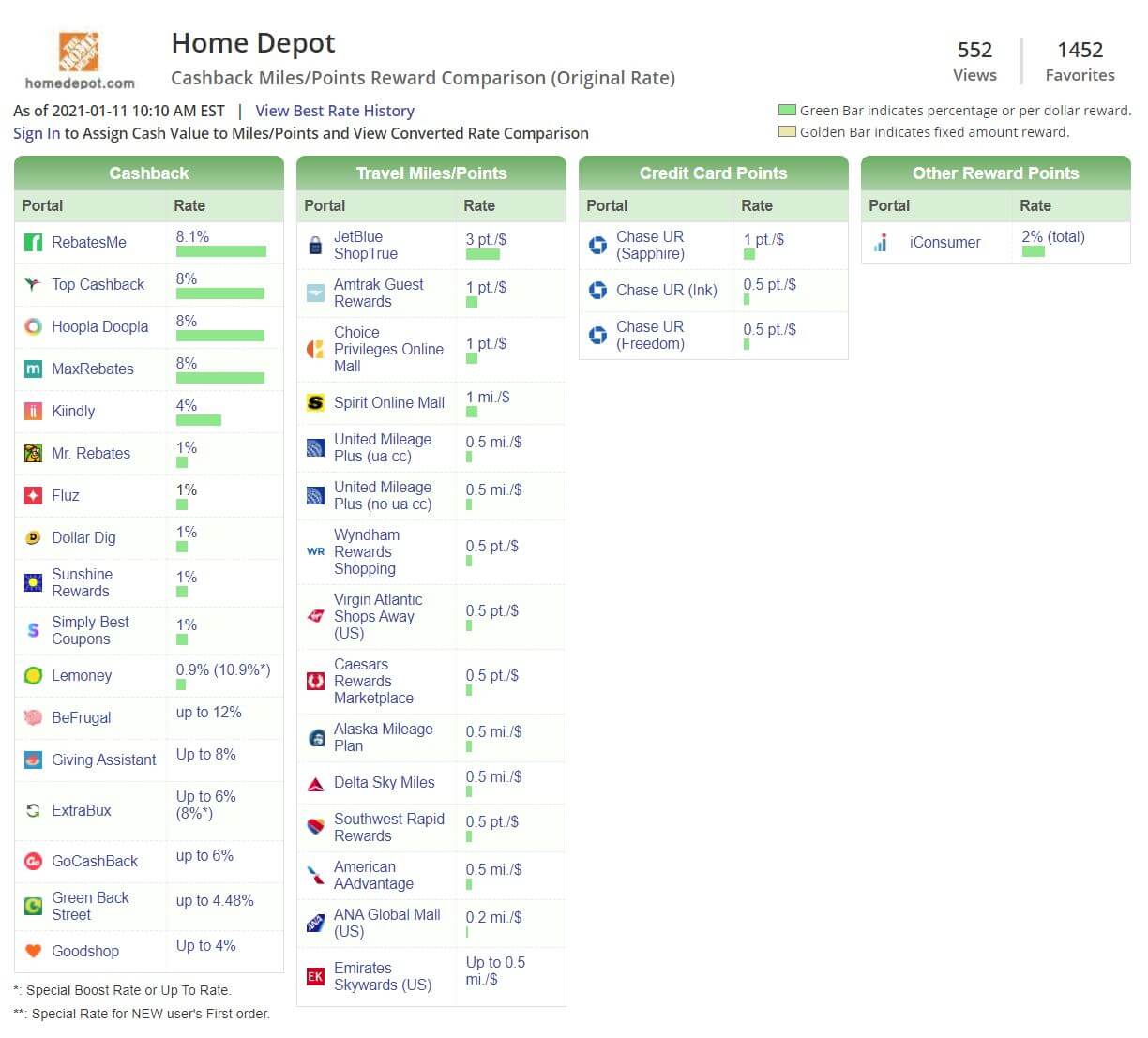This screenshot has width=1148, height=1038.
Task: Click the Fluz red icon
Action: click(33, 495)
